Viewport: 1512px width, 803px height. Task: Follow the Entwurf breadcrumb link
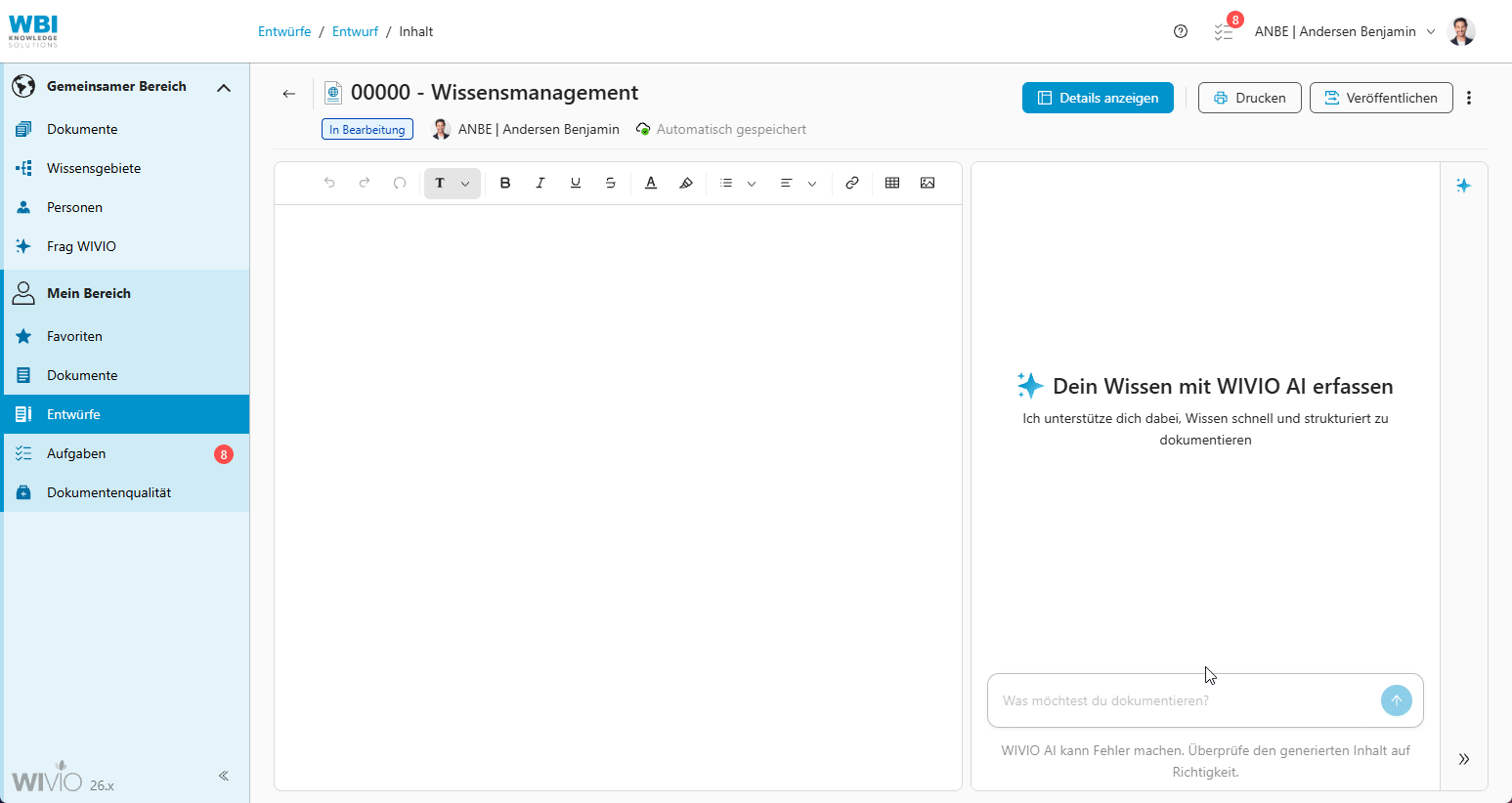tap(355, 31)
